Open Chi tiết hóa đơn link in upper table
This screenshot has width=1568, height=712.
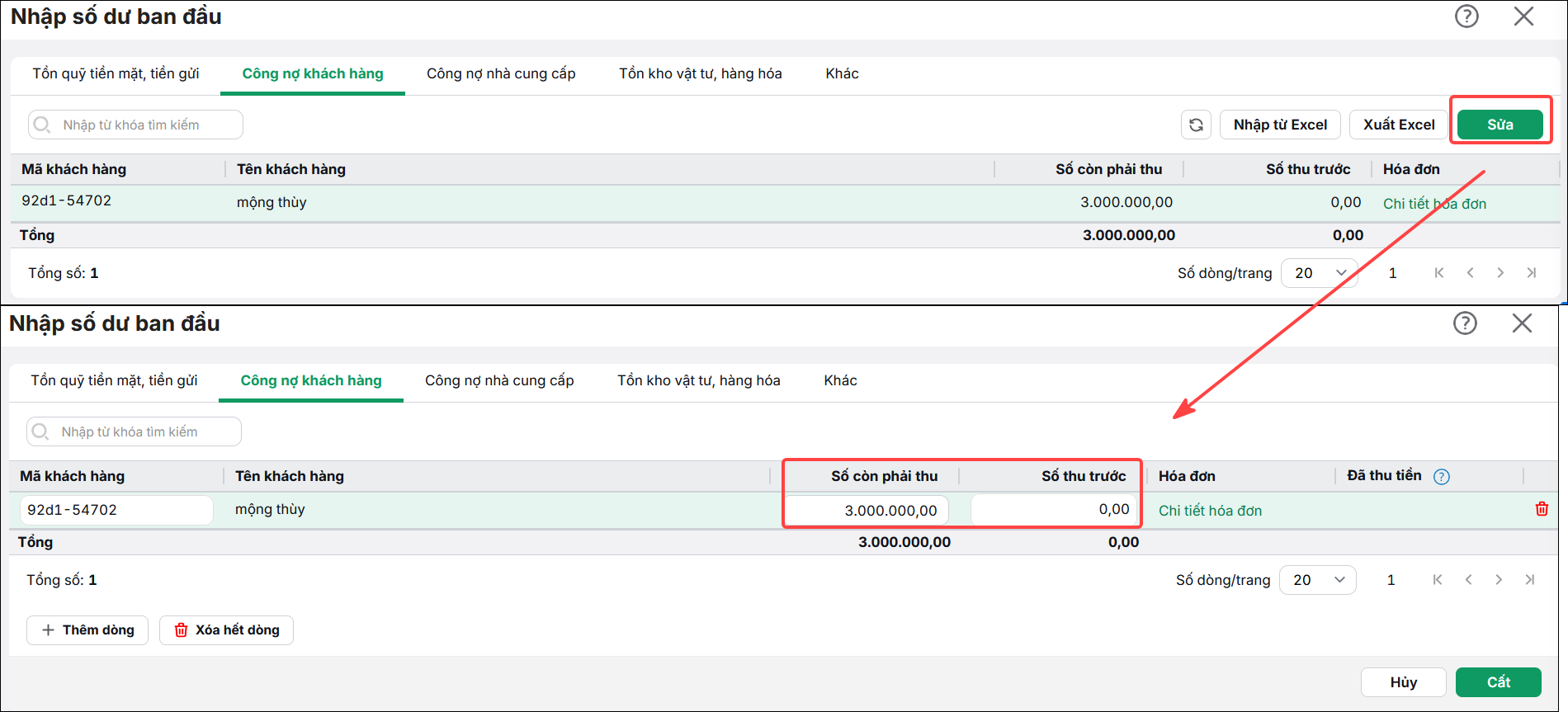pyautogui.click(x=1434, y=204)
